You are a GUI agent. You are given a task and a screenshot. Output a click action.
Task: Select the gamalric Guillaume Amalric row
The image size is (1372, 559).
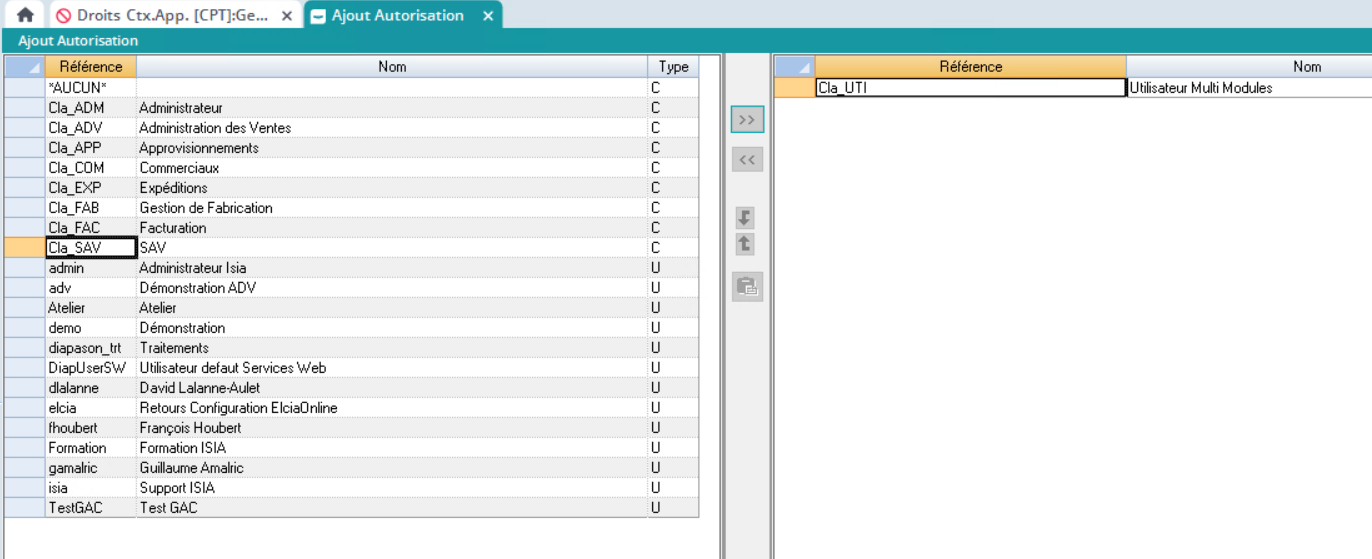190,468
